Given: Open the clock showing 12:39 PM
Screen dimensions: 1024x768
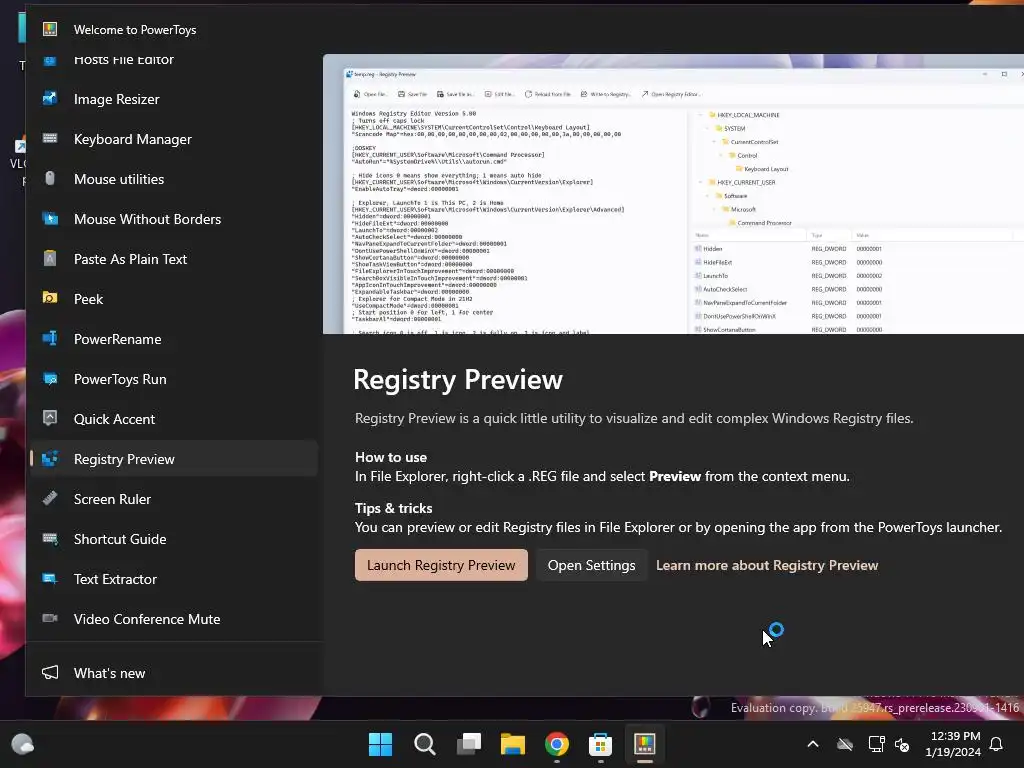Looking at the screenshot, I should [x=953, y=744].
